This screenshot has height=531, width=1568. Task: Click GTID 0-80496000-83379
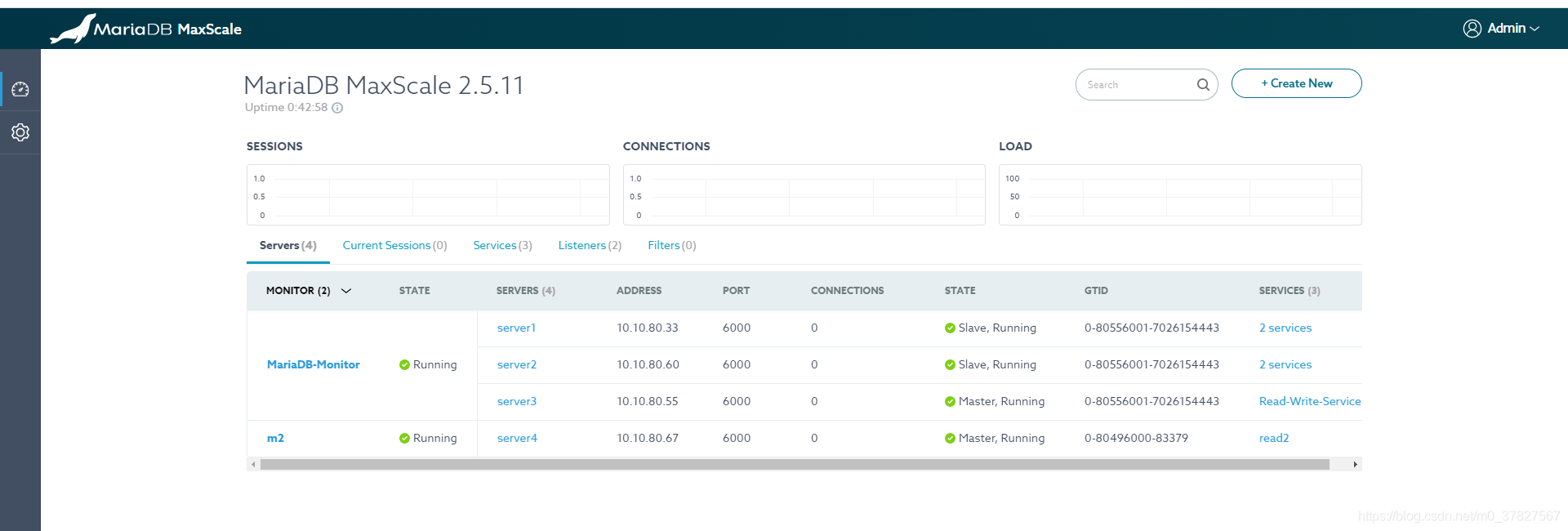pyautogui.click(x=1136, y=439)
